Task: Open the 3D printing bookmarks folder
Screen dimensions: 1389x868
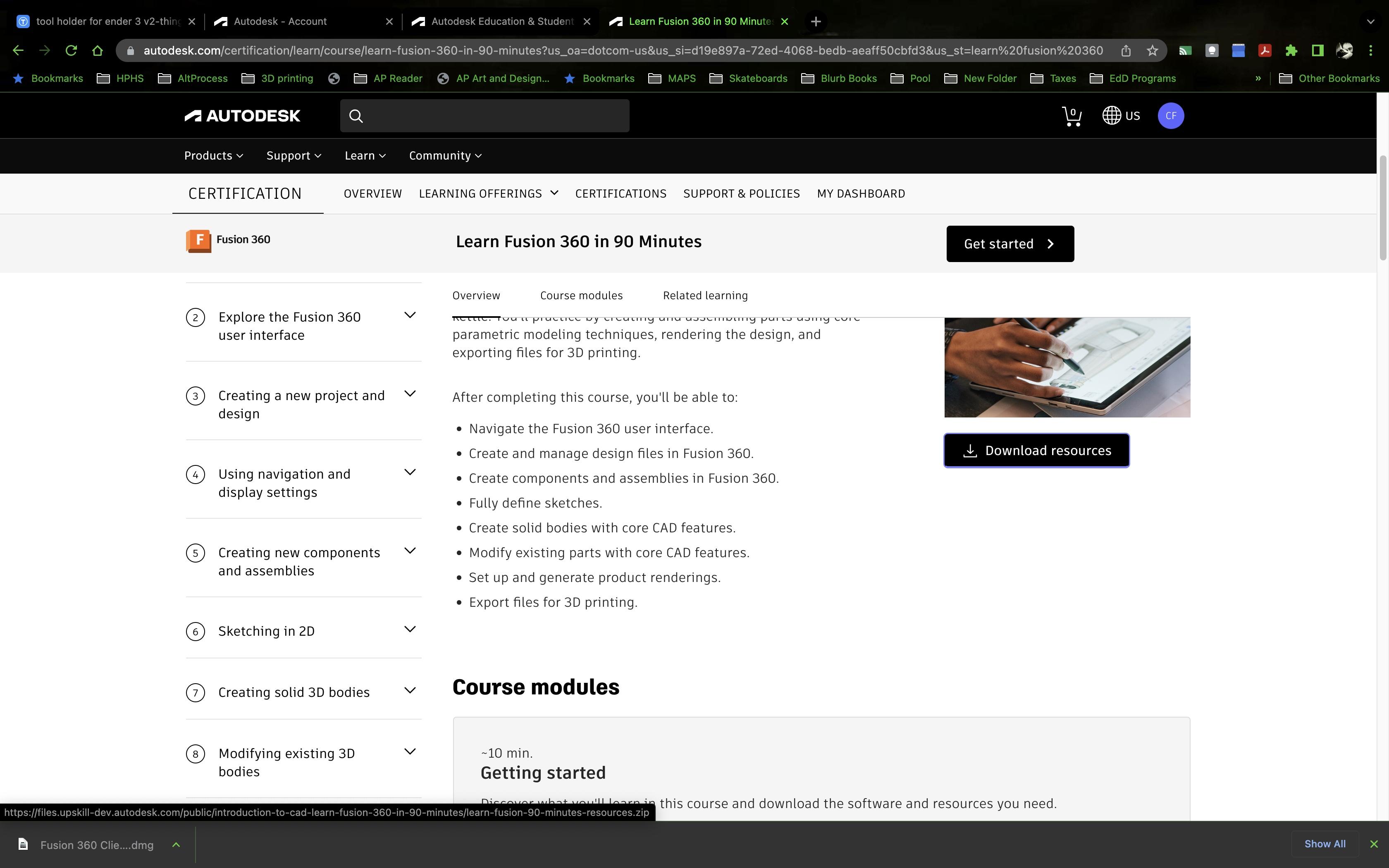Action: click(278, 78)
